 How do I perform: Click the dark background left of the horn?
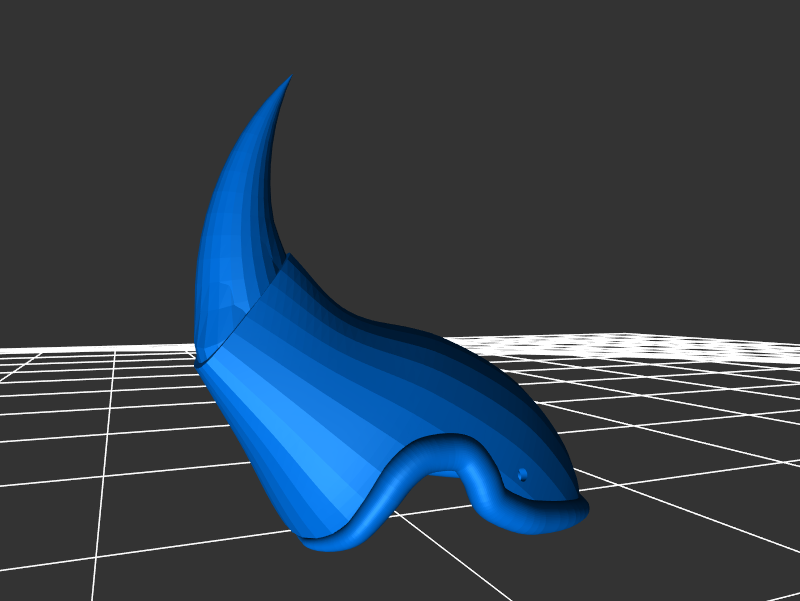tap(100, 200)
